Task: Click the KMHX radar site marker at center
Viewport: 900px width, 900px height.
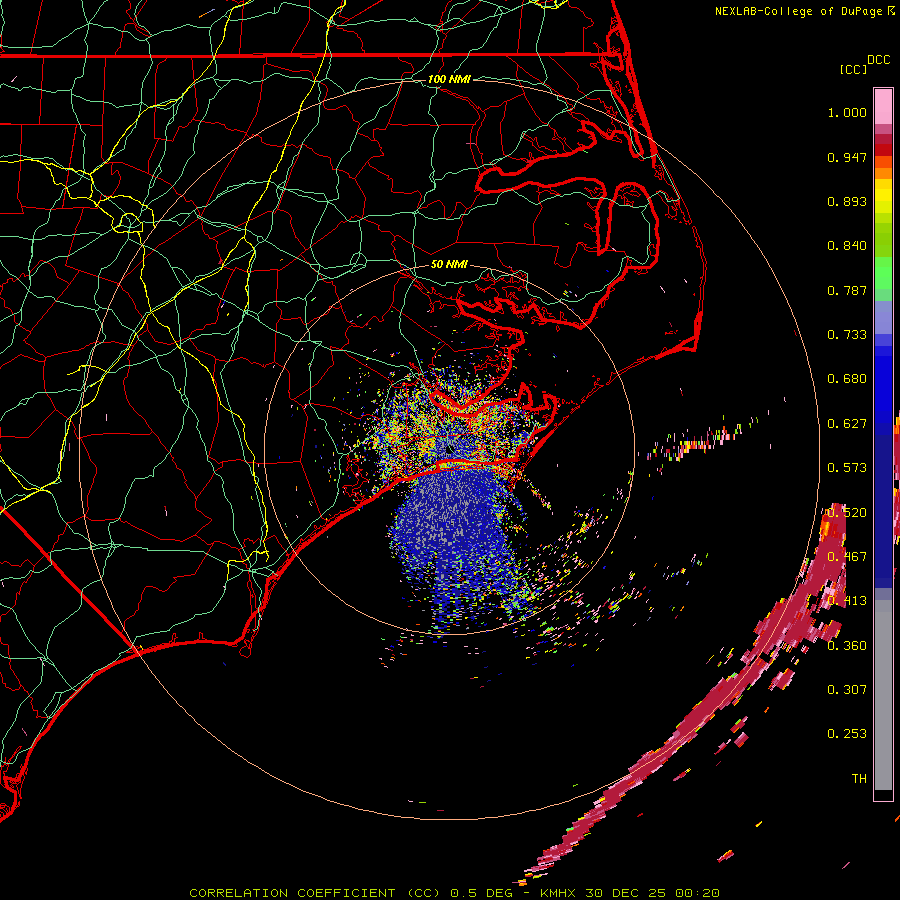Action: pos(449,449)
